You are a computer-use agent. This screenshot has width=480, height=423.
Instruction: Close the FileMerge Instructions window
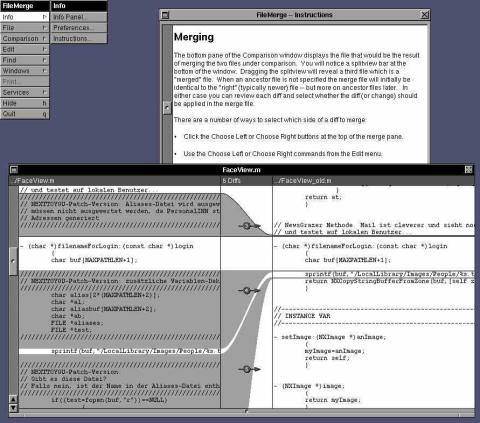(x=425, y=15)
